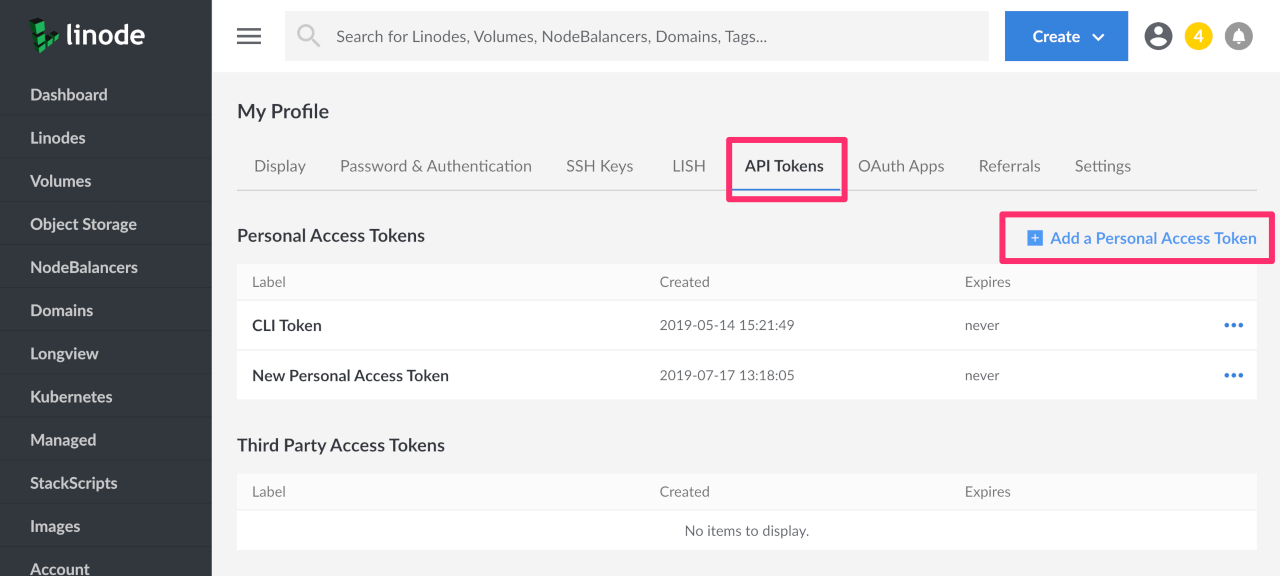This screenshot has width=1280, height=576.
Task: Open the yellow 4 notifications badge
Action: coord(1198,36)
